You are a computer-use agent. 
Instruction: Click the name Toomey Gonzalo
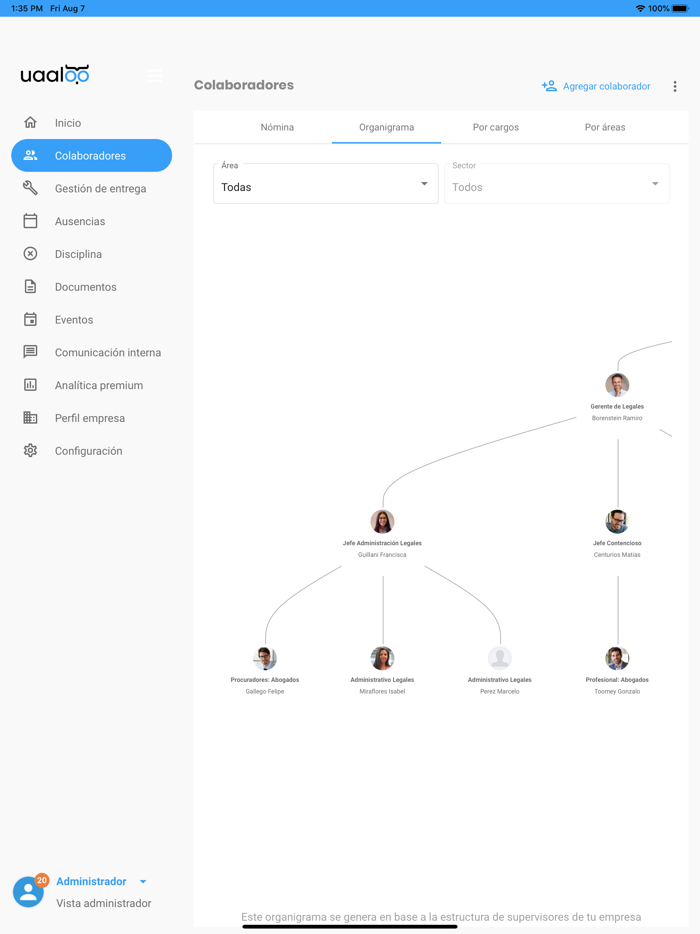pos(617,692)
